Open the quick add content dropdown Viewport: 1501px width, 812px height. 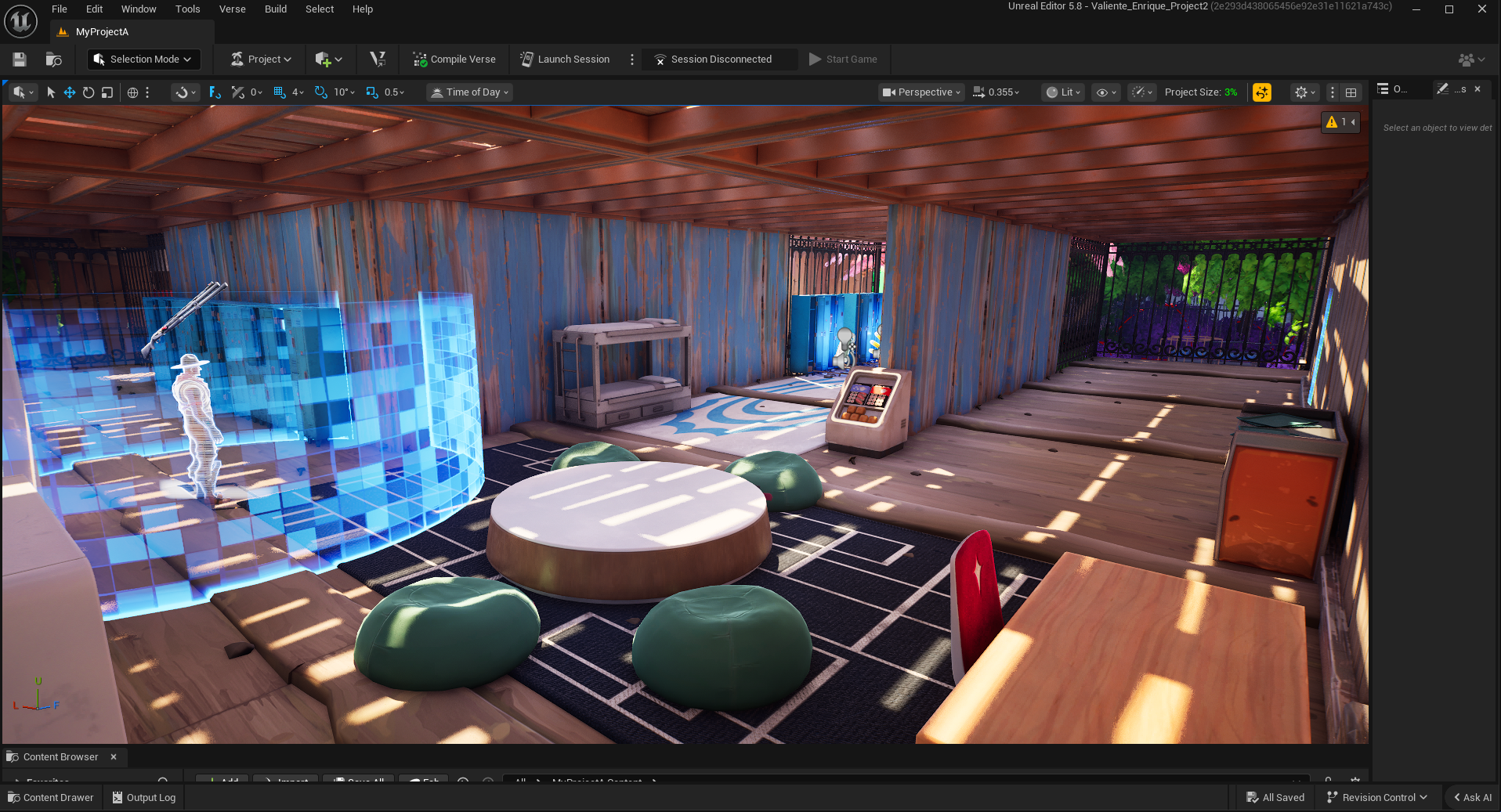click(x=328, y=60)
